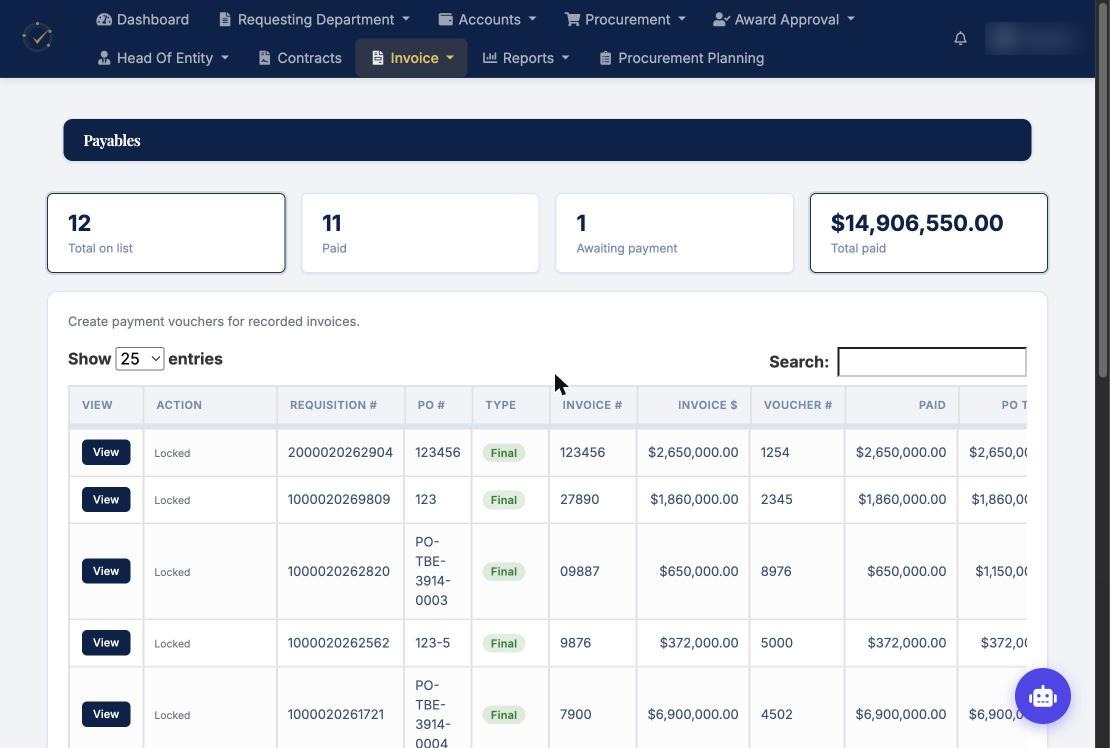Click the Dashboard gauge icon
Image resolution: width=1110 pixels, height=748 pixels.
point(104,19)
